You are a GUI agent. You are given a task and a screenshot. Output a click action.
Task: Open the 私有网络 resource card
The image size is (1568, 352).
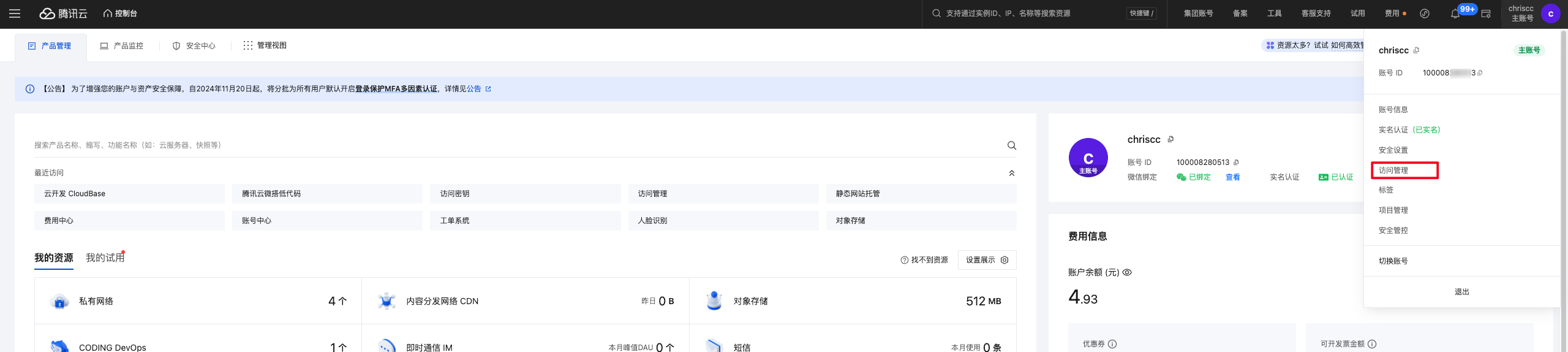point(198,301)
